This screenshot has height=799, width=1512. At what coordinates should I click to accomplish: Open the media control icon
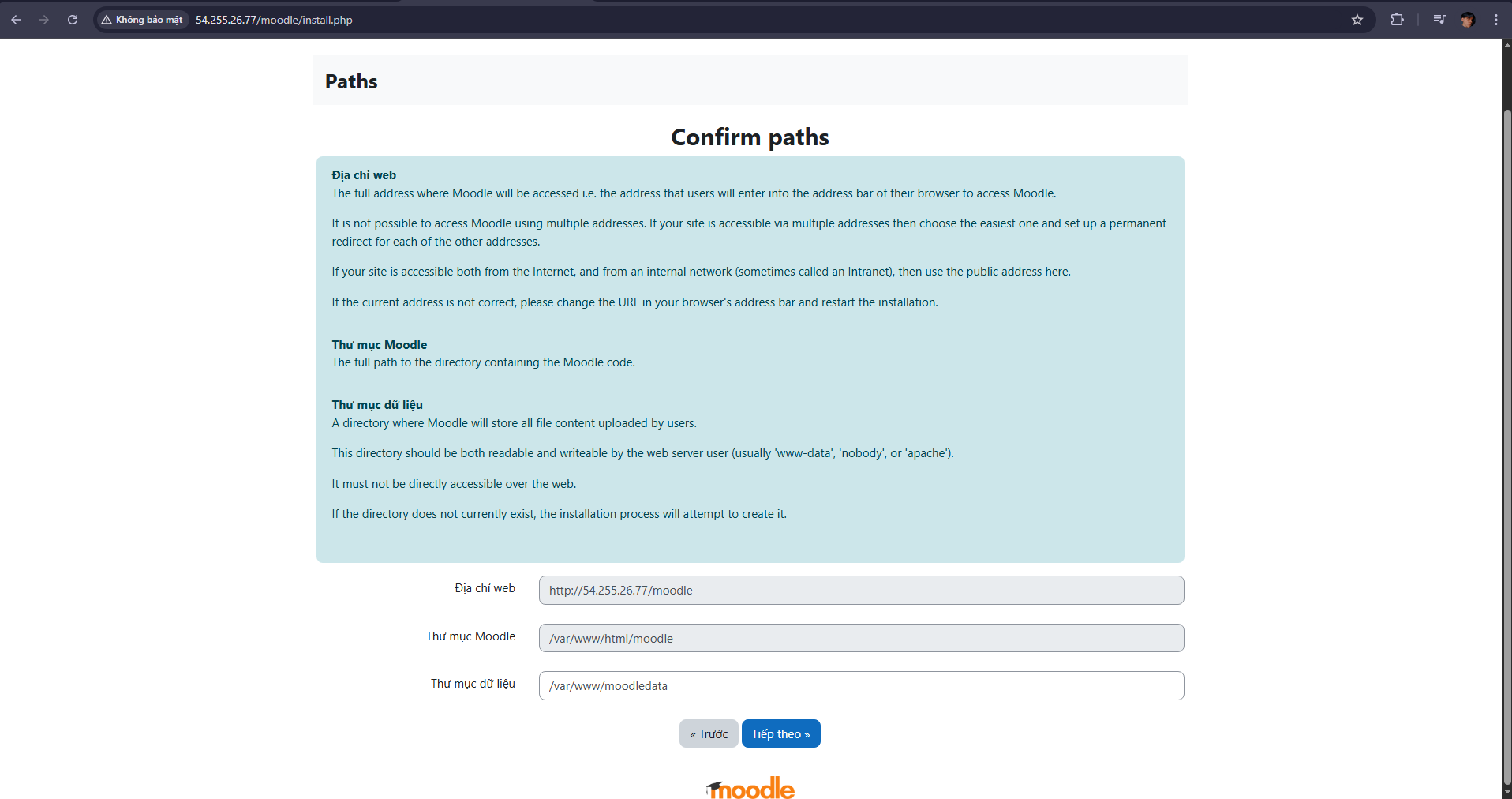coord(1439,20)
